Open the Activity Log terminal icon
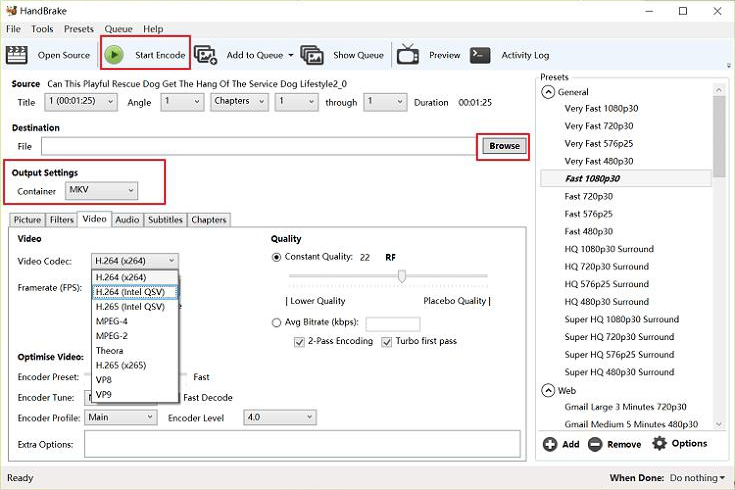The height and width of the screenshot is (490, 735). 481,55
